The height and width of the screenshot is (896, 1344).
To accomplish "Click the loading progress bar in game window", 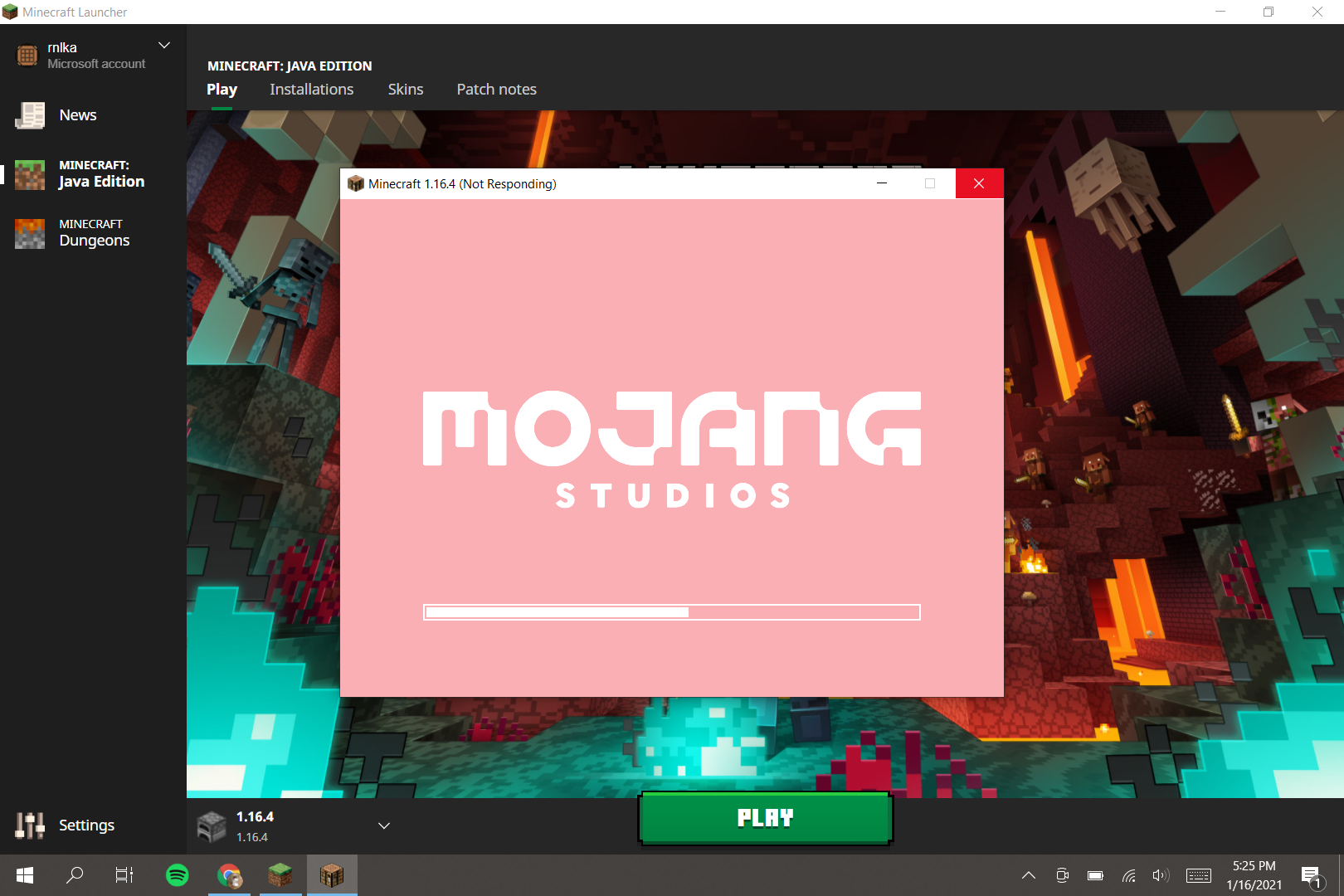I will pos(672,612).
